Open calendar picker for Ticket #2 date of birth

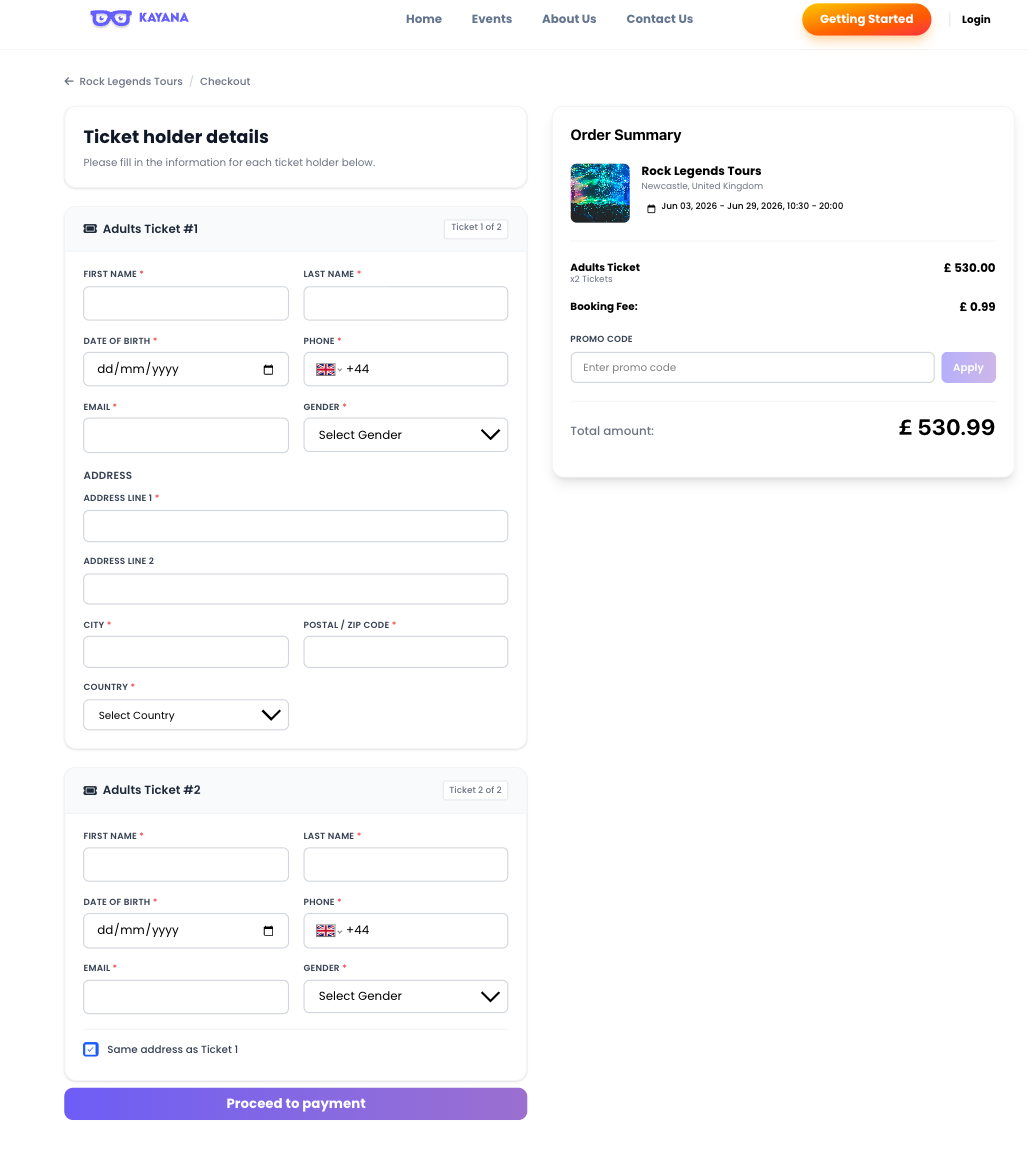268,931
